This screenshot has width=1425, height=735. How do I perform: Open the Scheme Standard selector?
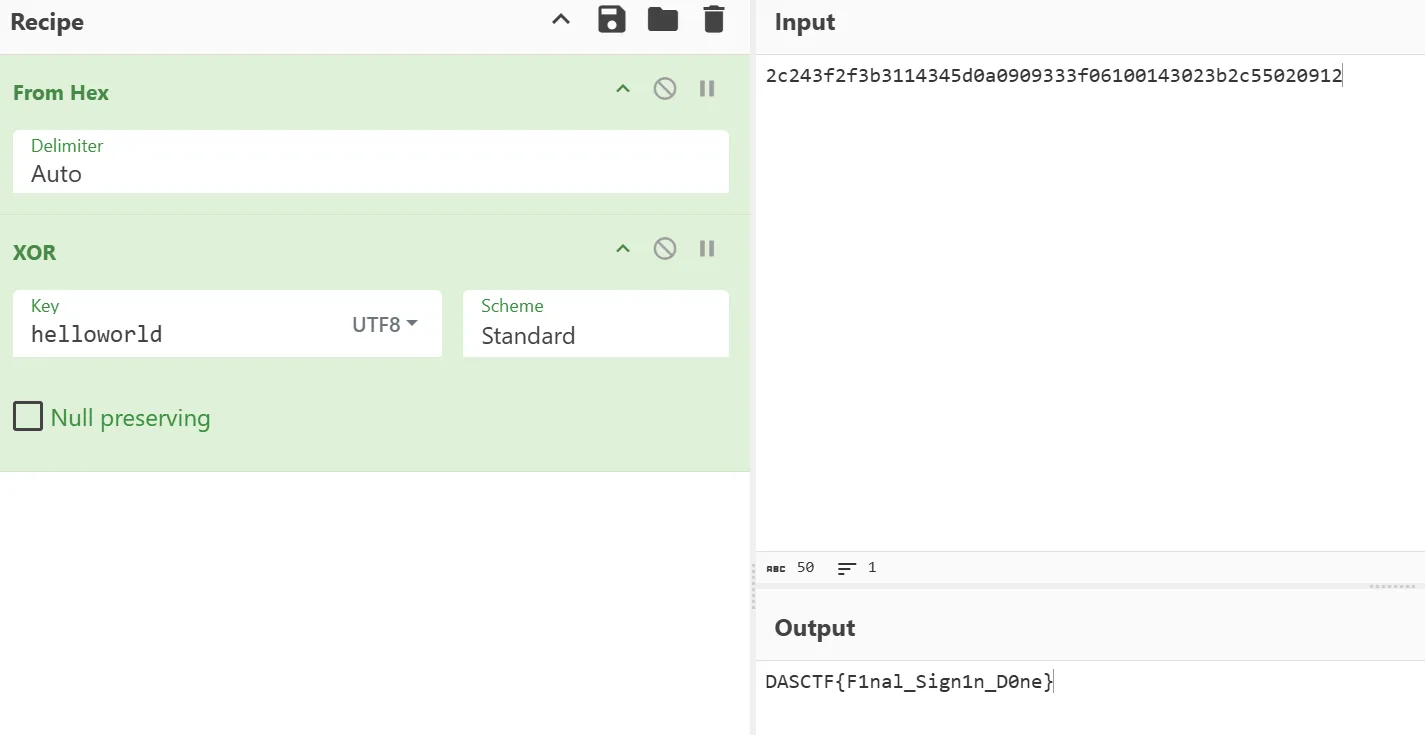click(x=595, y=335)
